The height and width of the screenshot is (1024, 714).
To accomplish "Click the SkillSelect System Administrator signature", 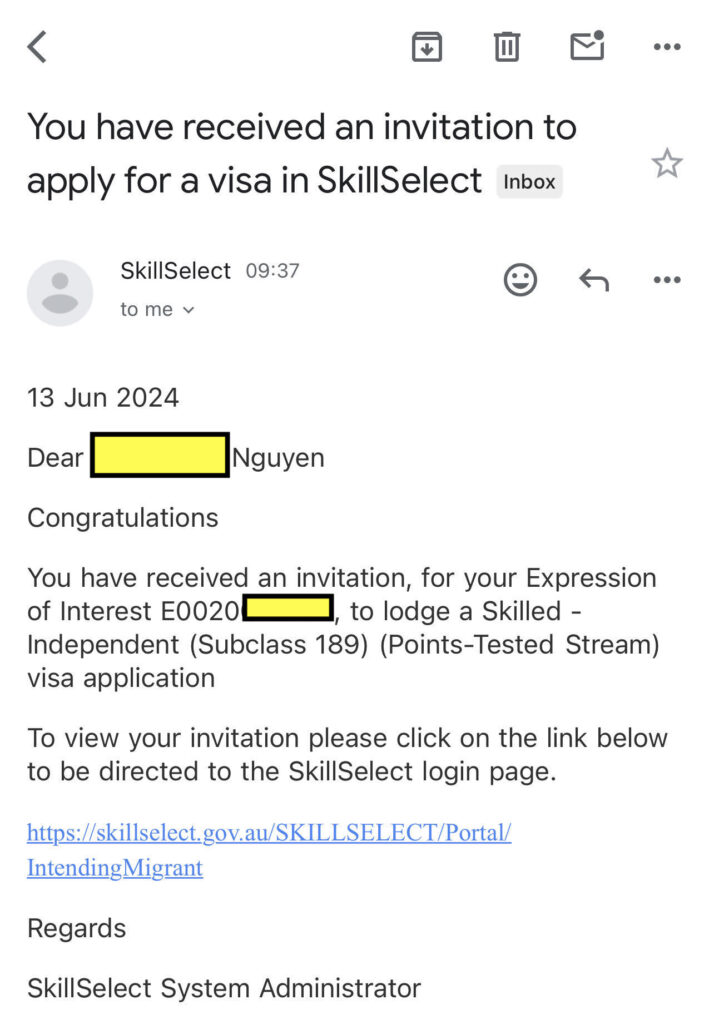I will (224, 989).
